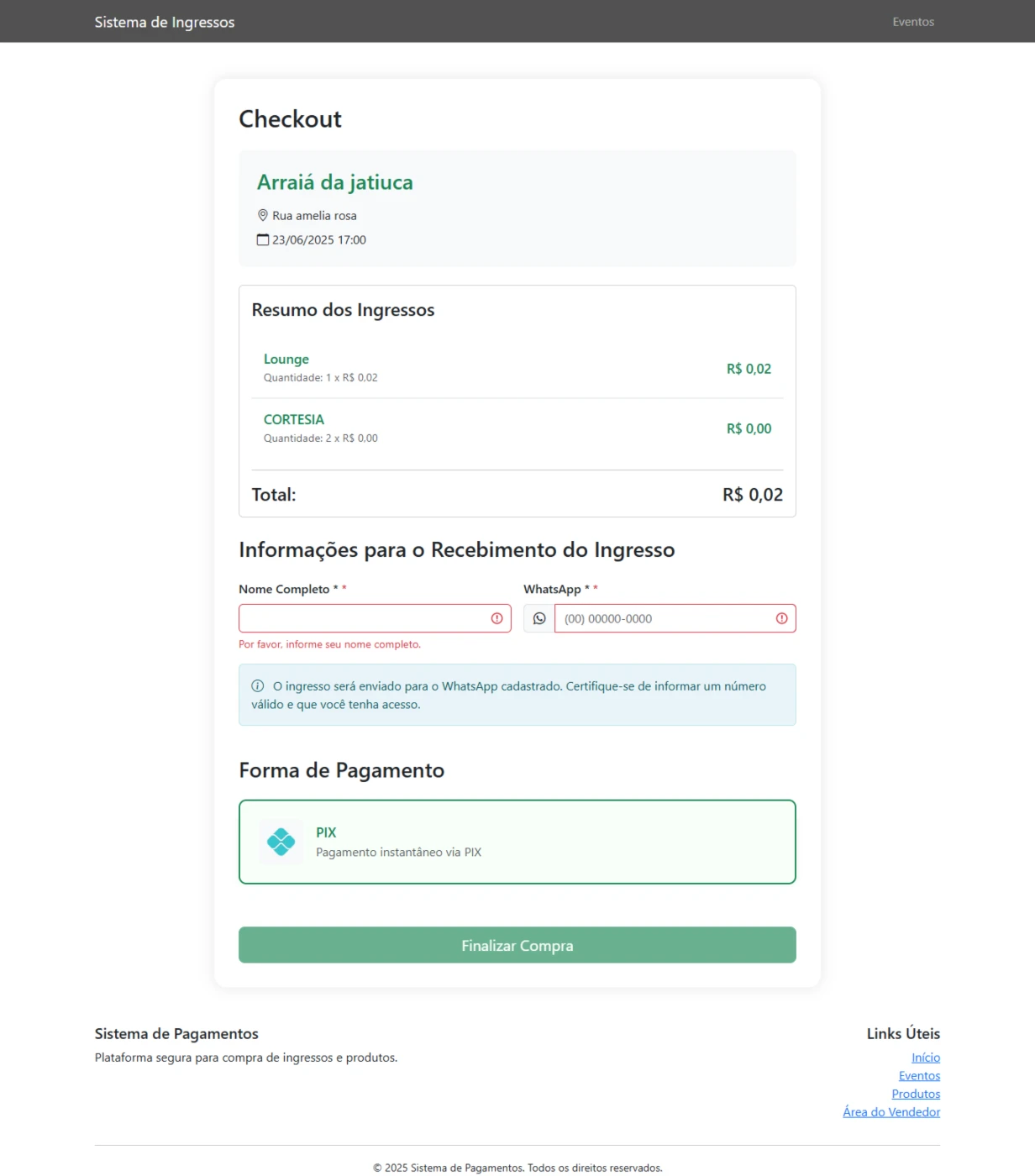Click the Arraiá da jatiuca event title

click(x=335, y=182)
